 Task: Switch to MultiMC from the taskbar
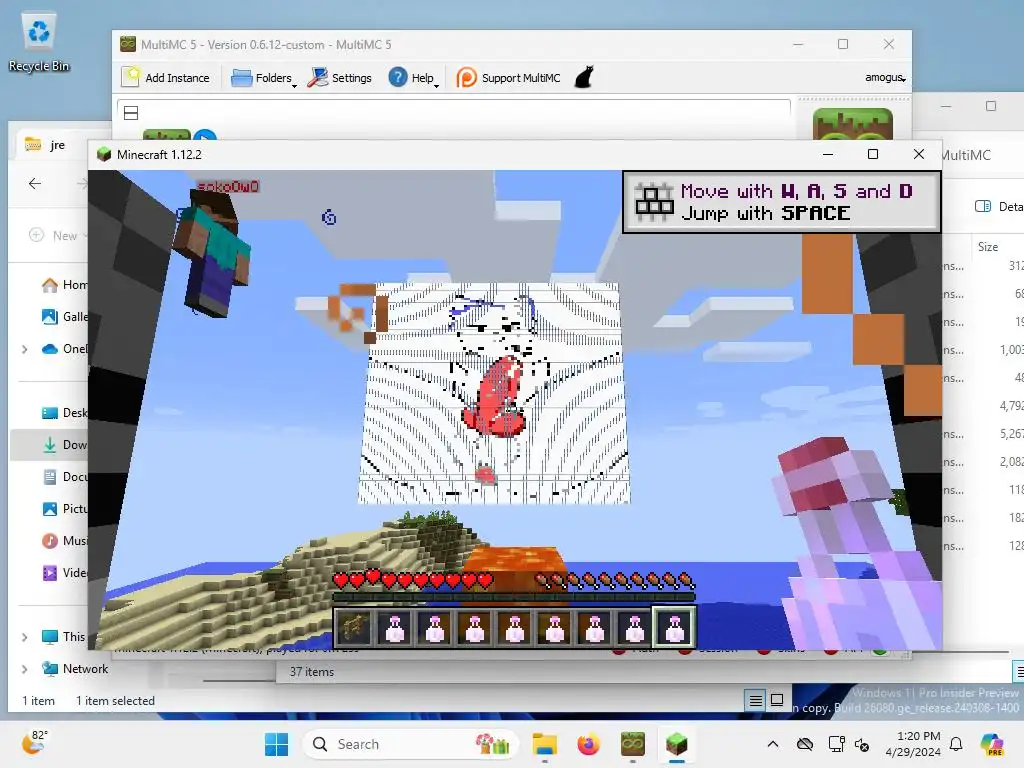632,744
